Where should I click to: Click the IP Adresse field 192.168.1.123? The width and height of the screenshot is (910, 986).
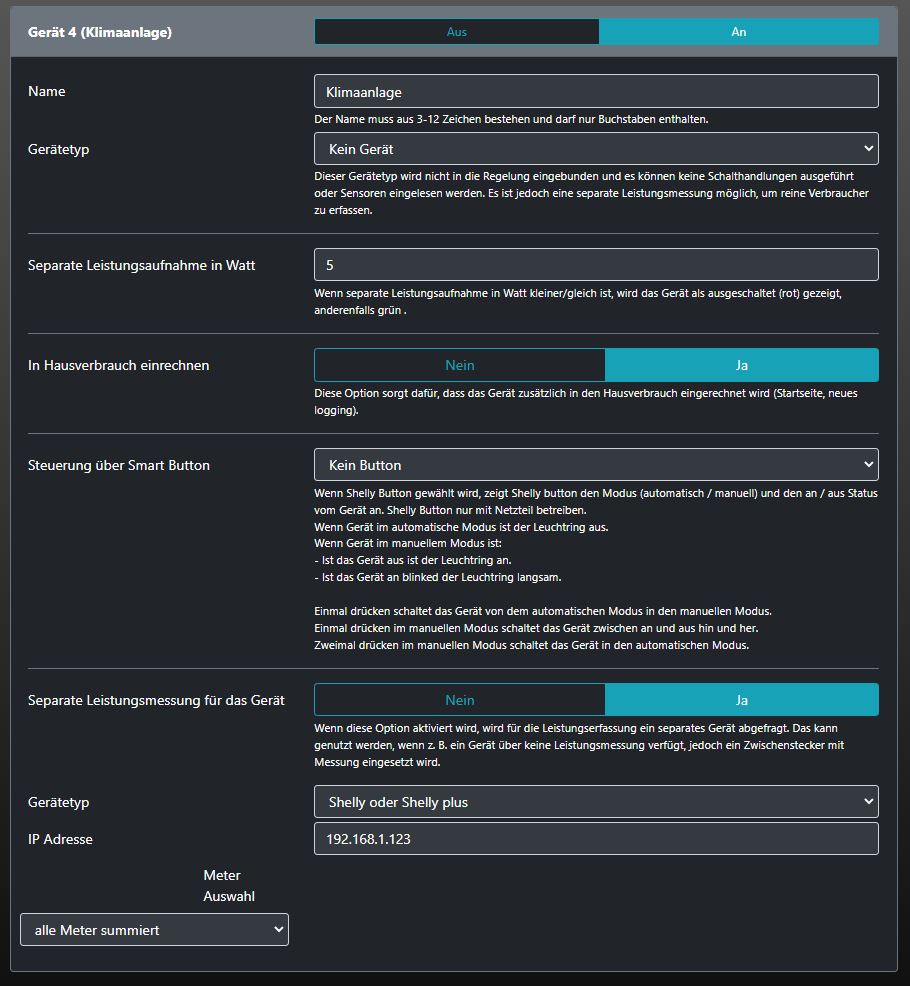[x=596, y=839]
